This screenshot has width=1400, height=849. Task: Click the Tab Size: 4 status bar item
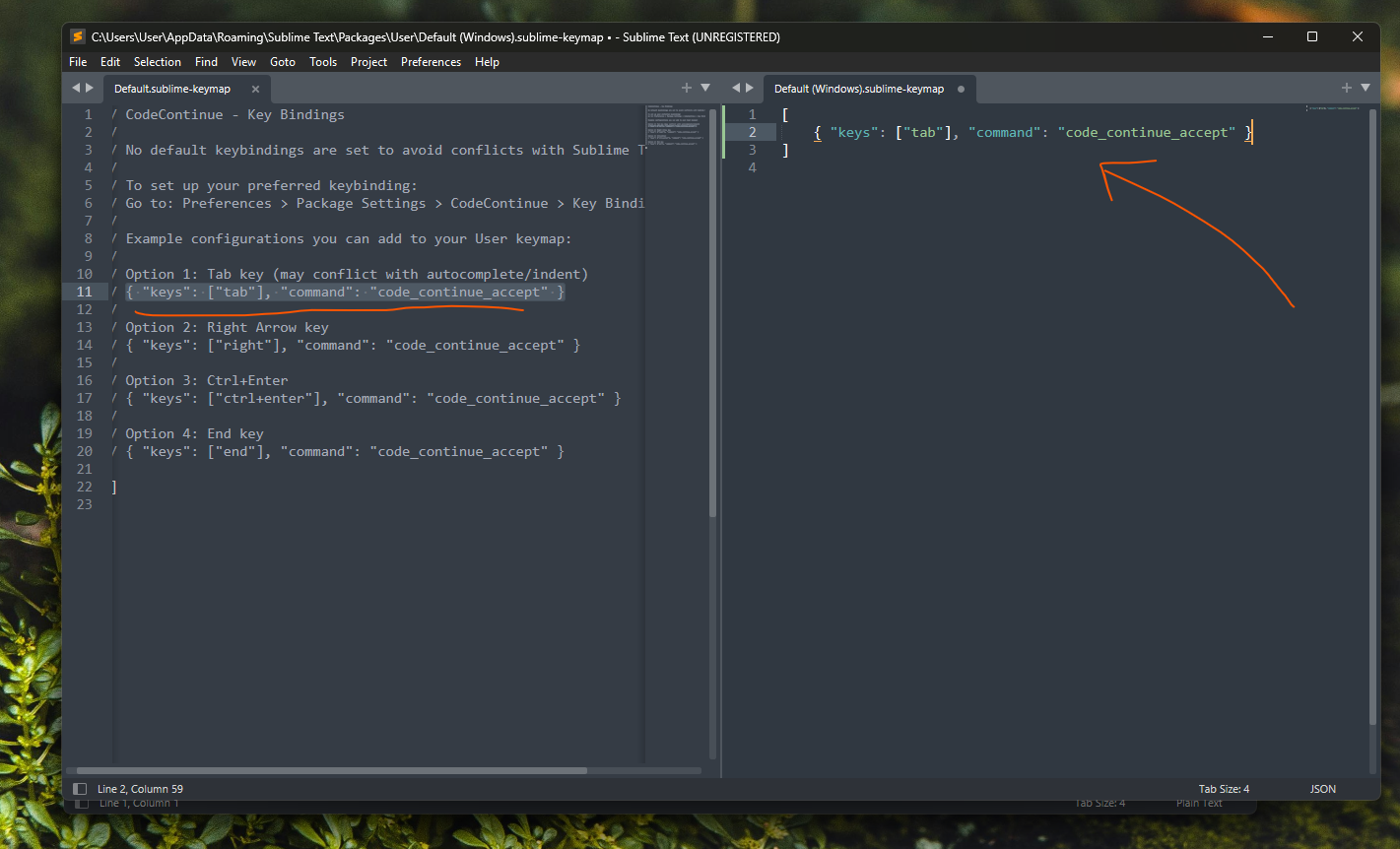click(1223, 788)
